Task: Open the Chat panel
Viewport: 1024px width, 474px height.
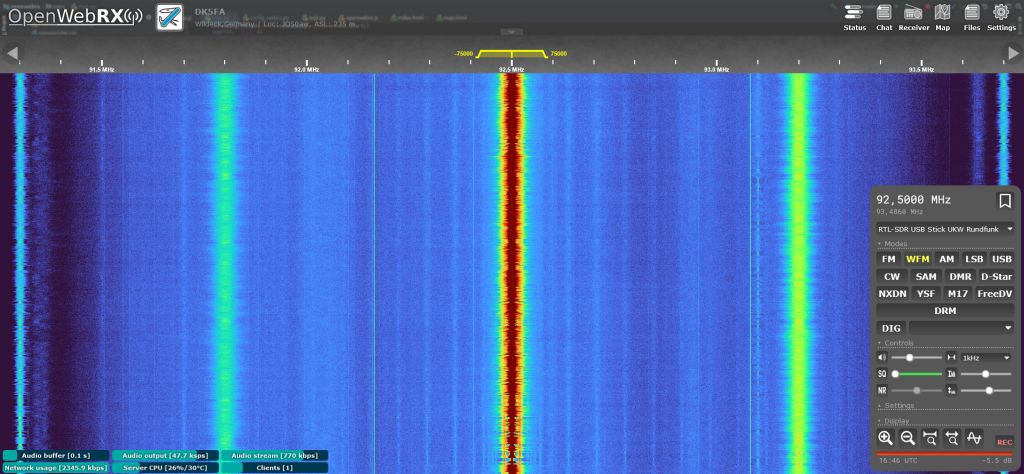Action: 884,16
